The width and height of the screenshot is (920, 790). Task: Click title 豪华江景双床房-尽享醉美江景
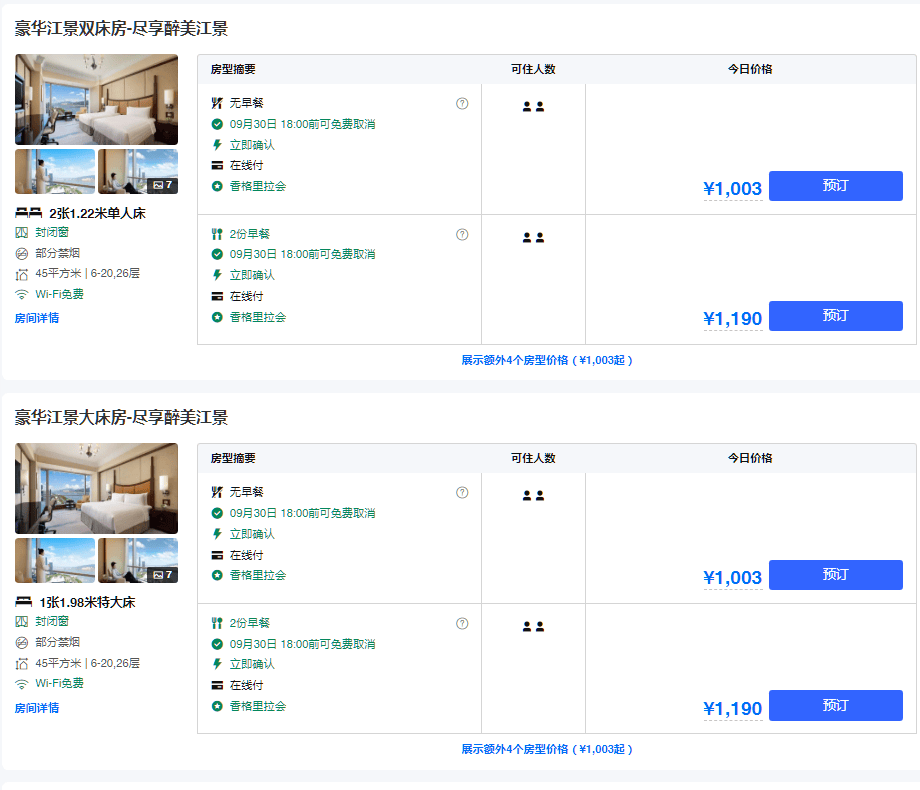point(121,28)
